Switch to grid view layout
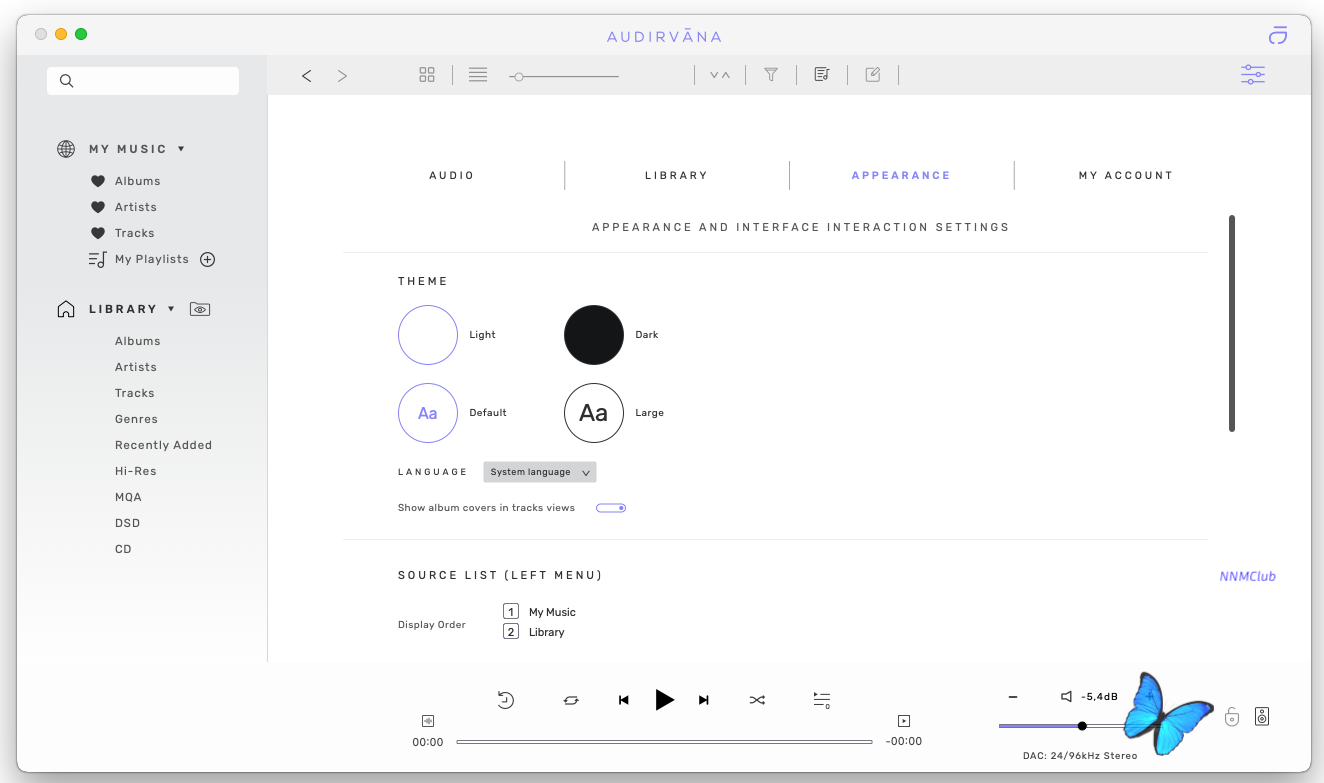Image resolution: width=1324 pixels, height=783 pixels. click(x=427, y=75)
